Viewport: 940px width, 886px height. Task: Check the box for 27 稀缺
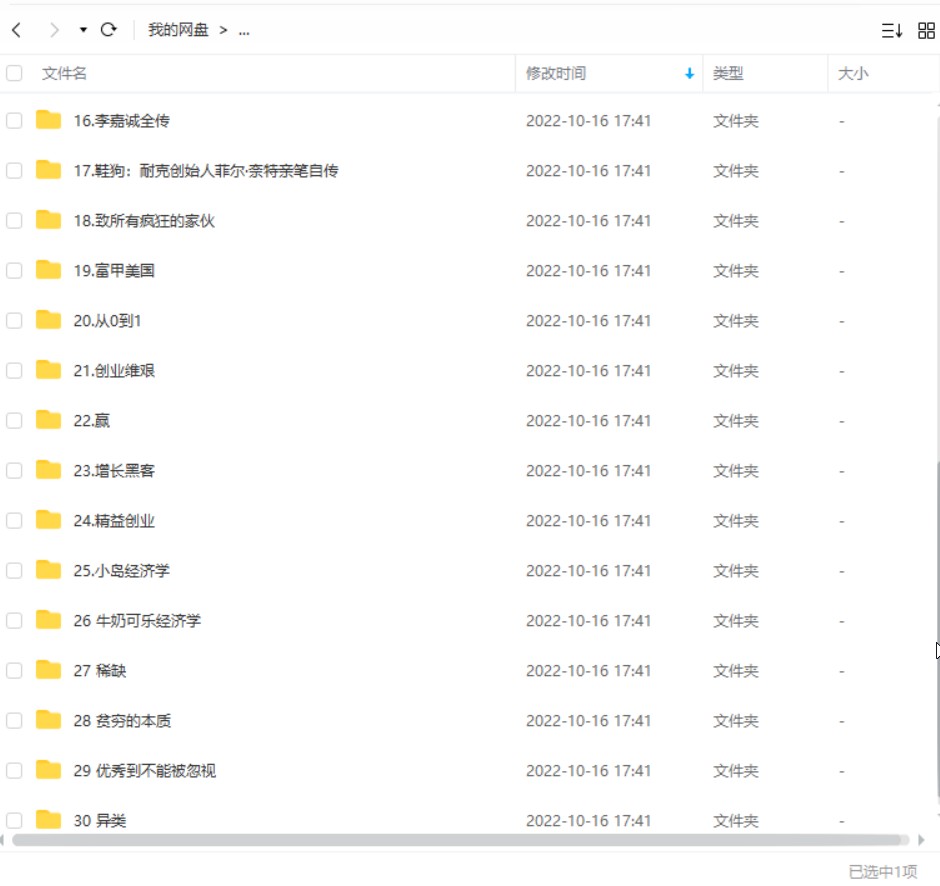coord(14,670)
